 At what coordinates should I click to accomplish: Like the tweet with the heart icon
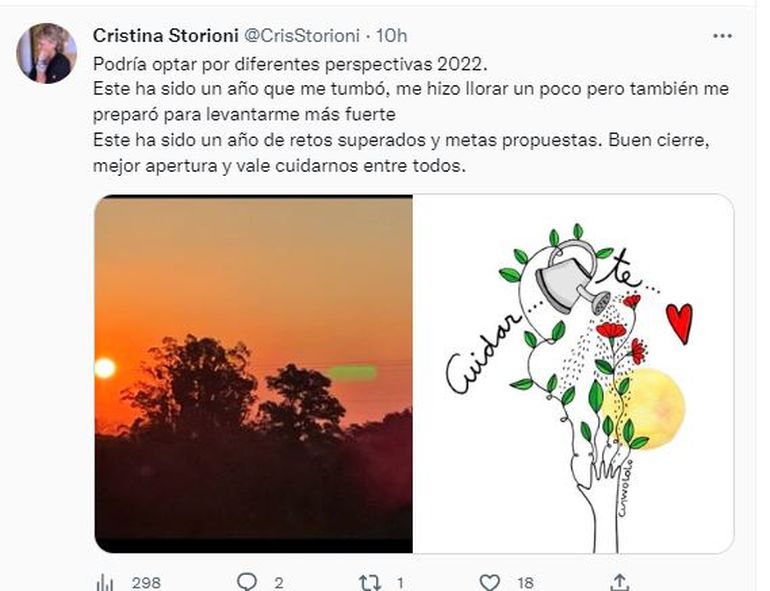pyautogui.click(x=490, y=581)
